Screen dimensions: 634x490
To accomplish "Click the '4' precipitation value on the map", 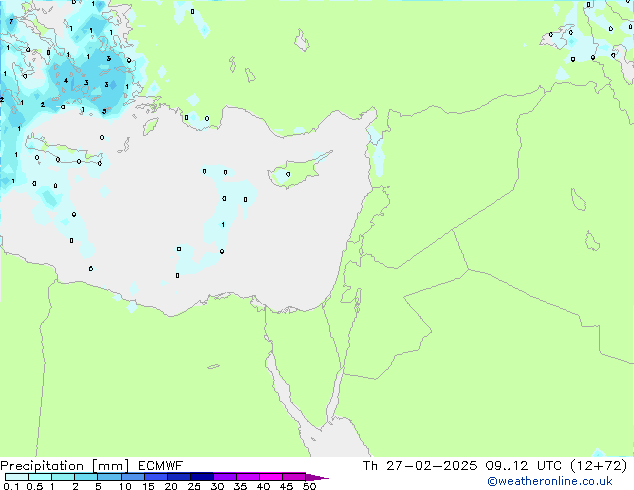I will (x=66, y=80).
